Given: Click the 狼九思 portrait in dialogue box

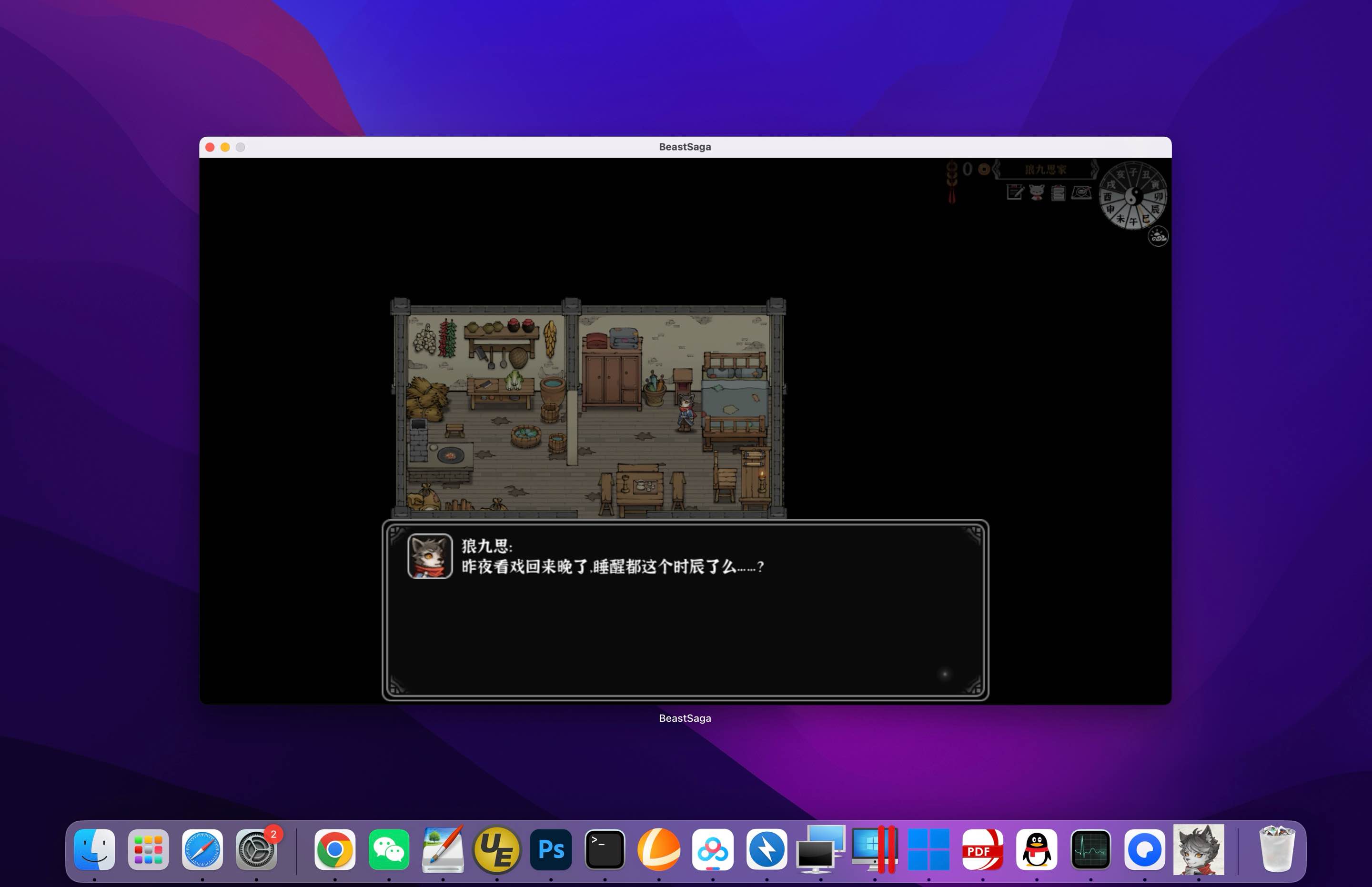Looking at the screenshot, I should click(x=430, y=556).
